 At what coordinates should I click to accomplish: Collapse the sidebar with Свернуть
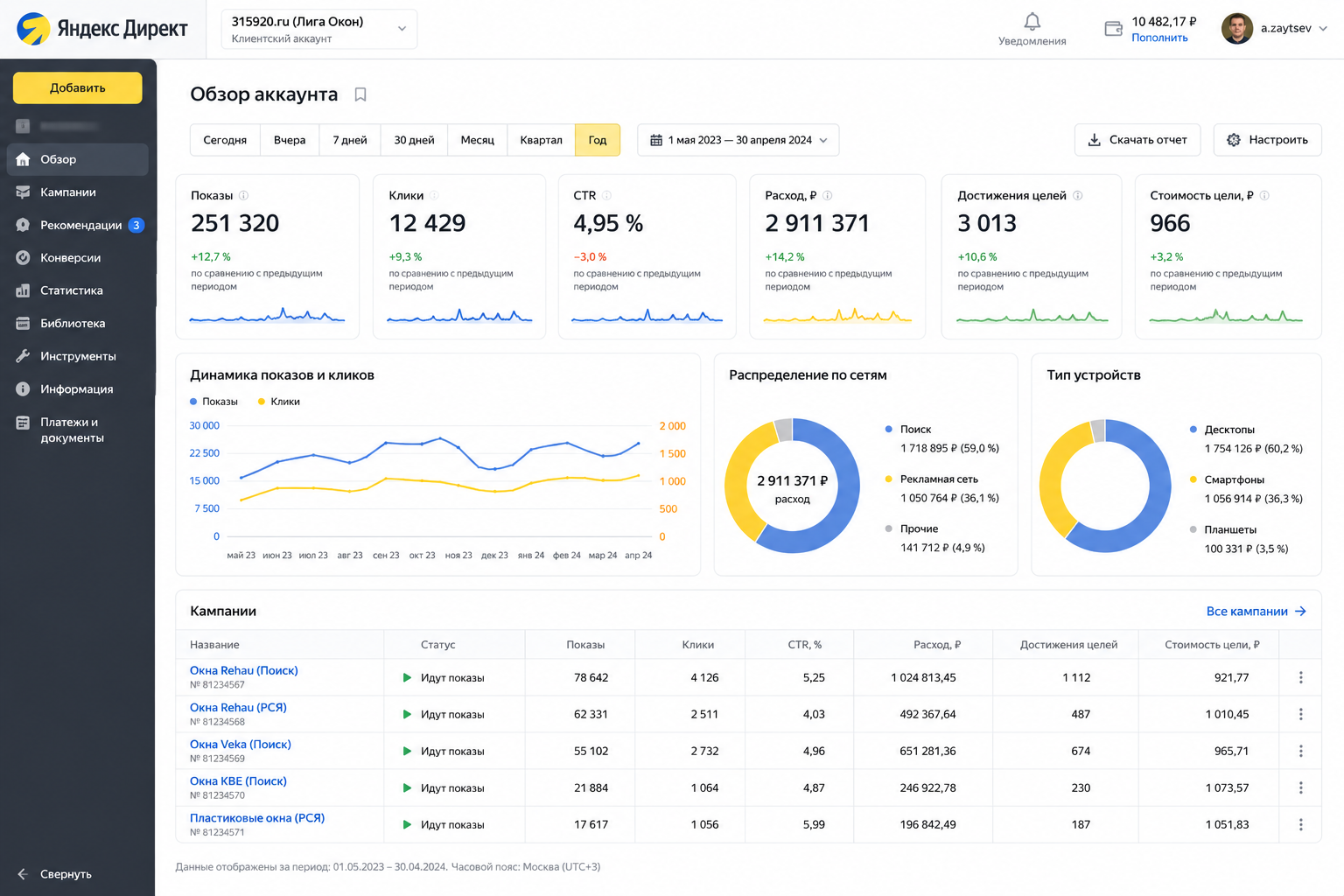pyautogui.click(x=54, y=874)
